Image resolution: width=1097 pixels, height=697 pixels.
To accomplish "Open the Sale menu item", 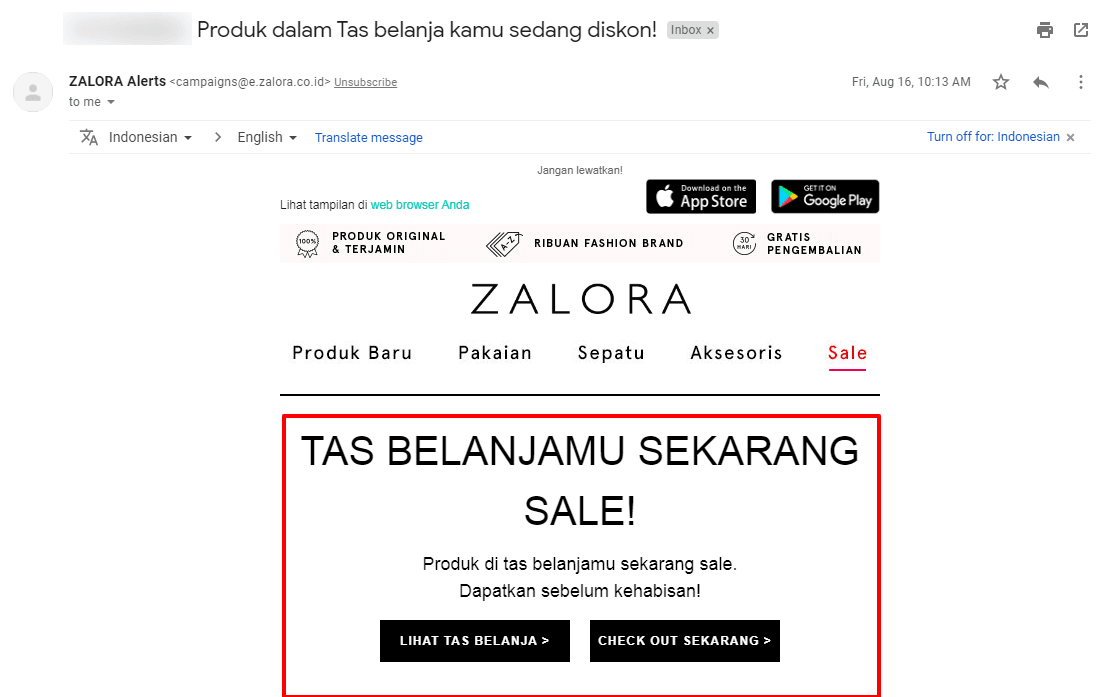I will pos(847,353).
